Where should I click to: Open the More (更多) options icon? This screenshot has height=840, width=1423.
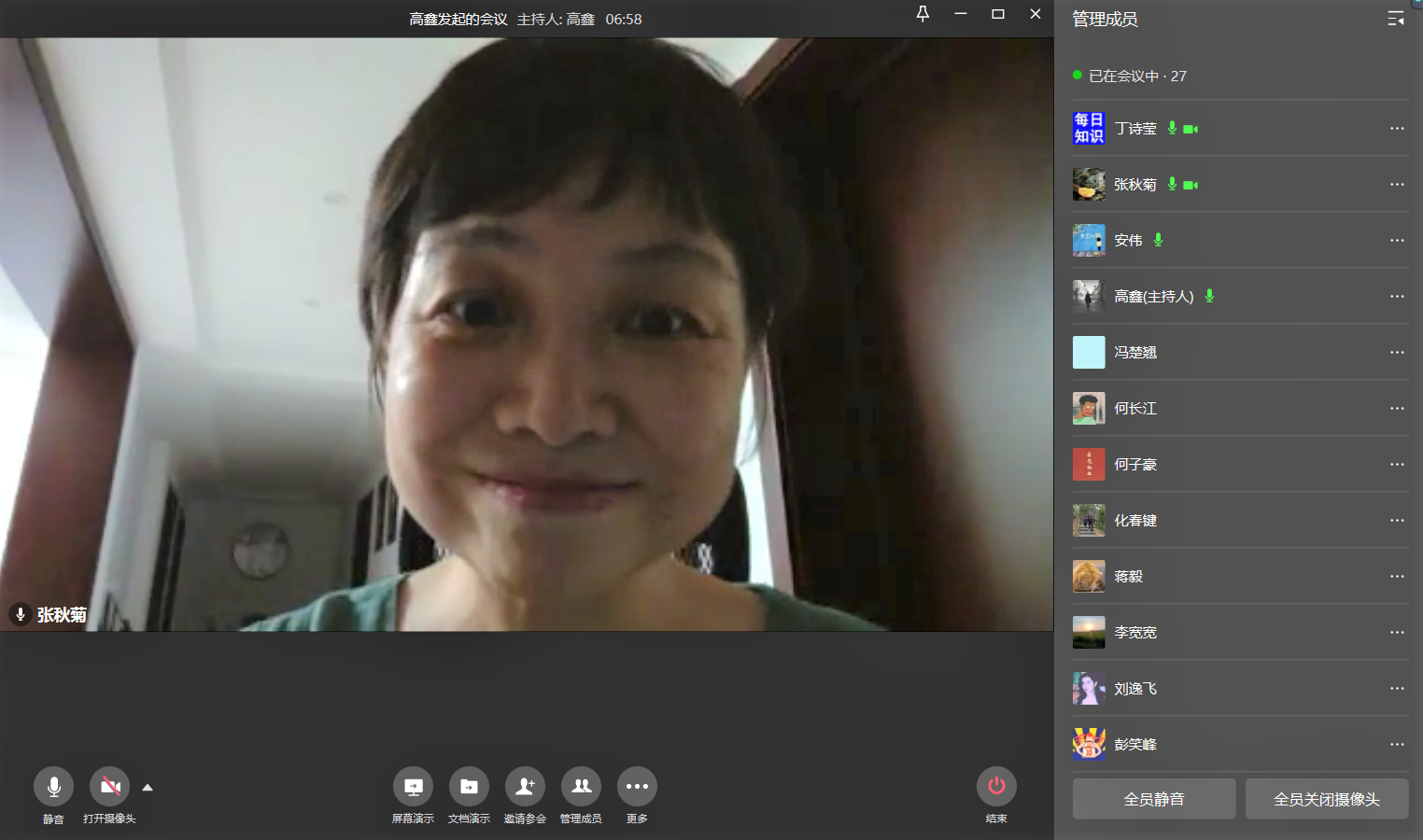pos(637,787)
